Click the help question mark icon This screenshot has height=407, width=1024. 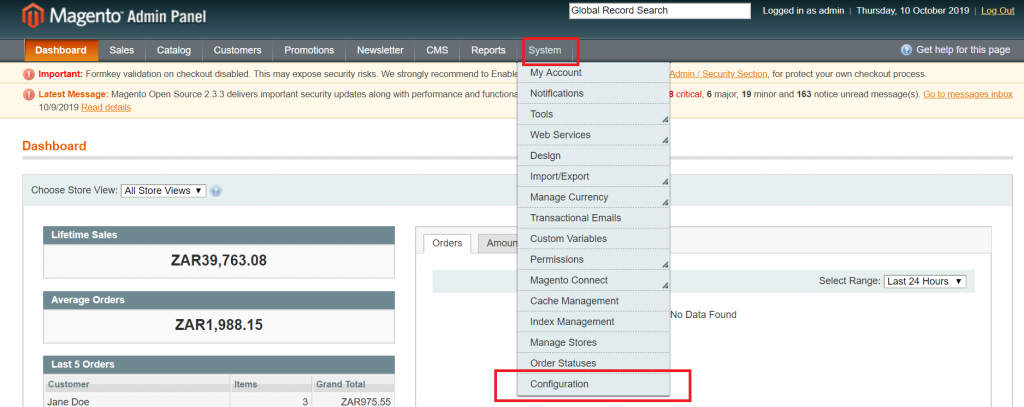click(x=906, y=50)
